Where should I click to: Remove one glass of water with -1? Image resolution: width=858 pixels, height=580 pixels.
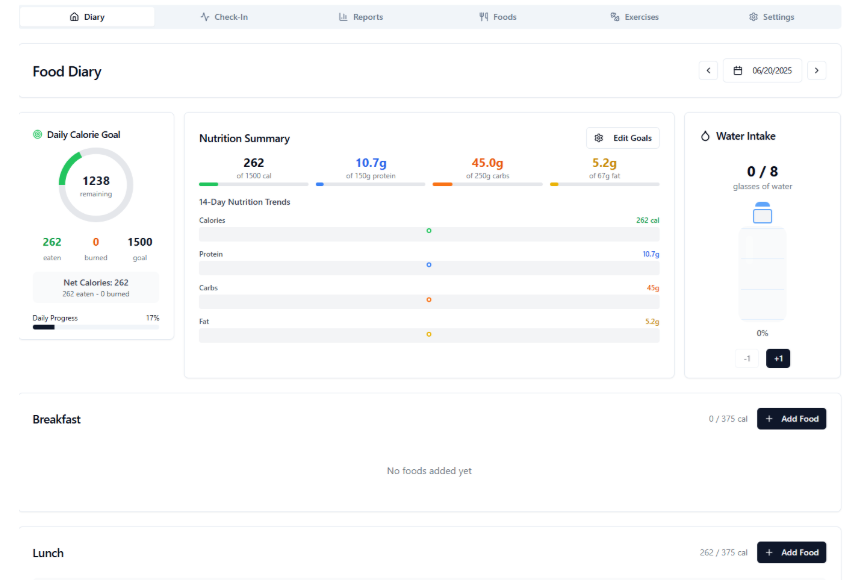pos(746,358)
